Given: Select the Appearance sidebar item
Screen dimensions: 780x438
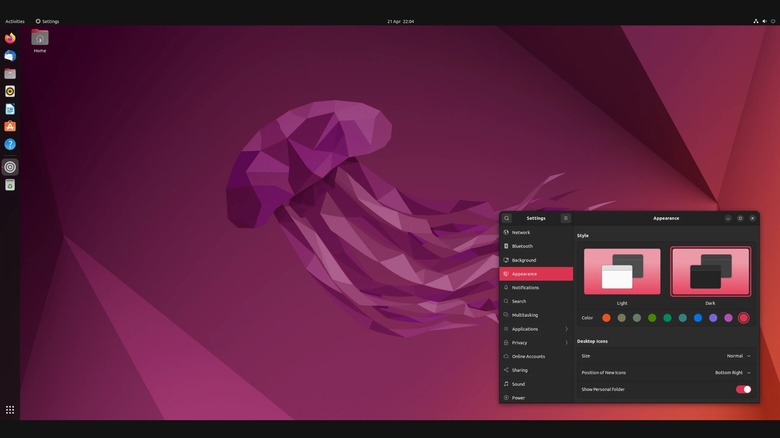Looking at the screenshot, I should pos(536,274).
